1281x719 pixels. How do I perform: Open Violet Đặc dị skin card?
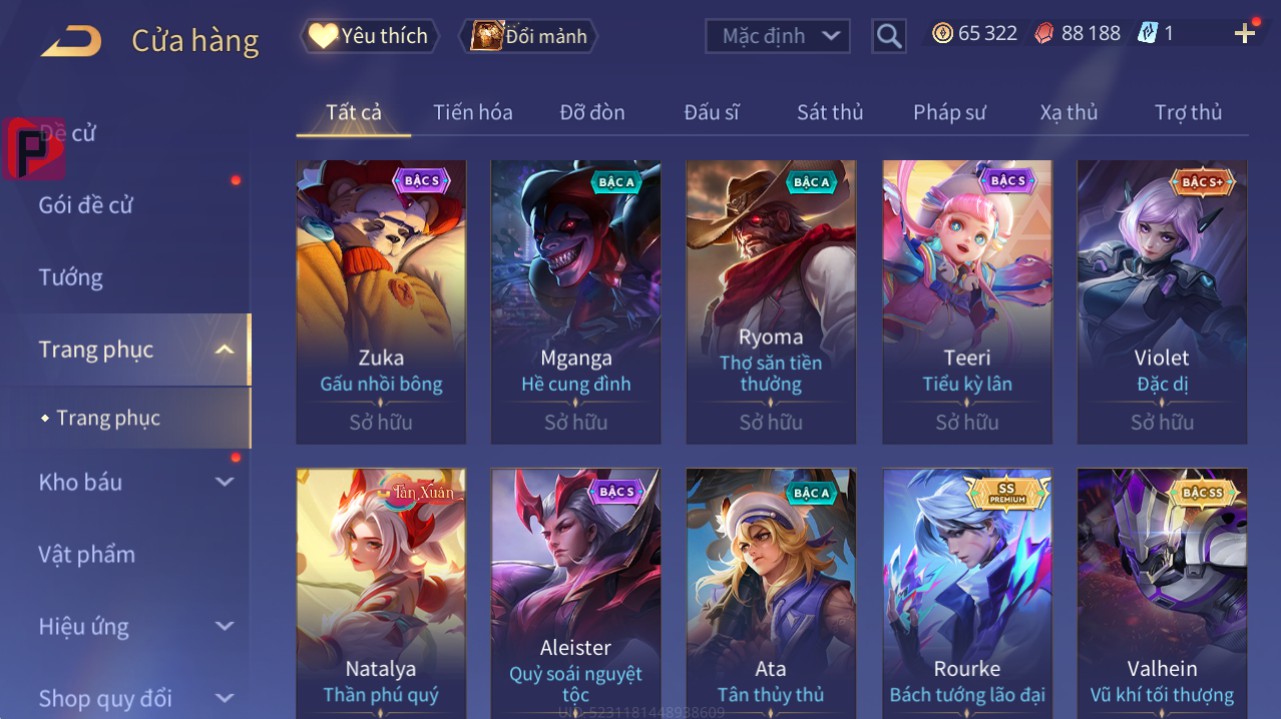pos(1162,302)
